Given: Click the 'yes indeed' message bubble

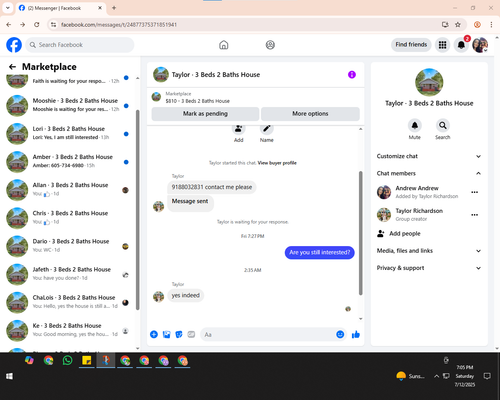Looking at the screenshot, I should (186, 295).
